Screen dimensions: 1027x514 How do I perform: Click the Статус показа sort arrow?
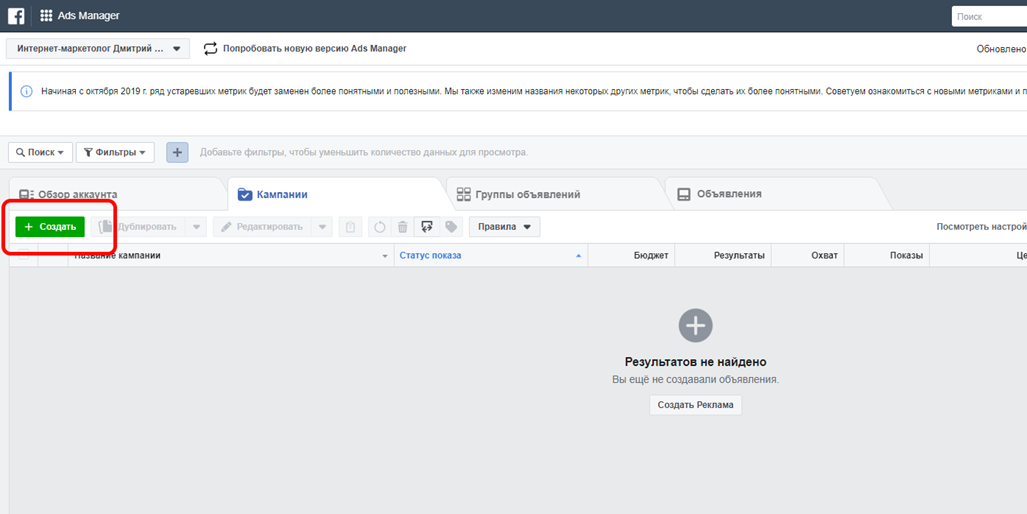(x=578, y=256)
